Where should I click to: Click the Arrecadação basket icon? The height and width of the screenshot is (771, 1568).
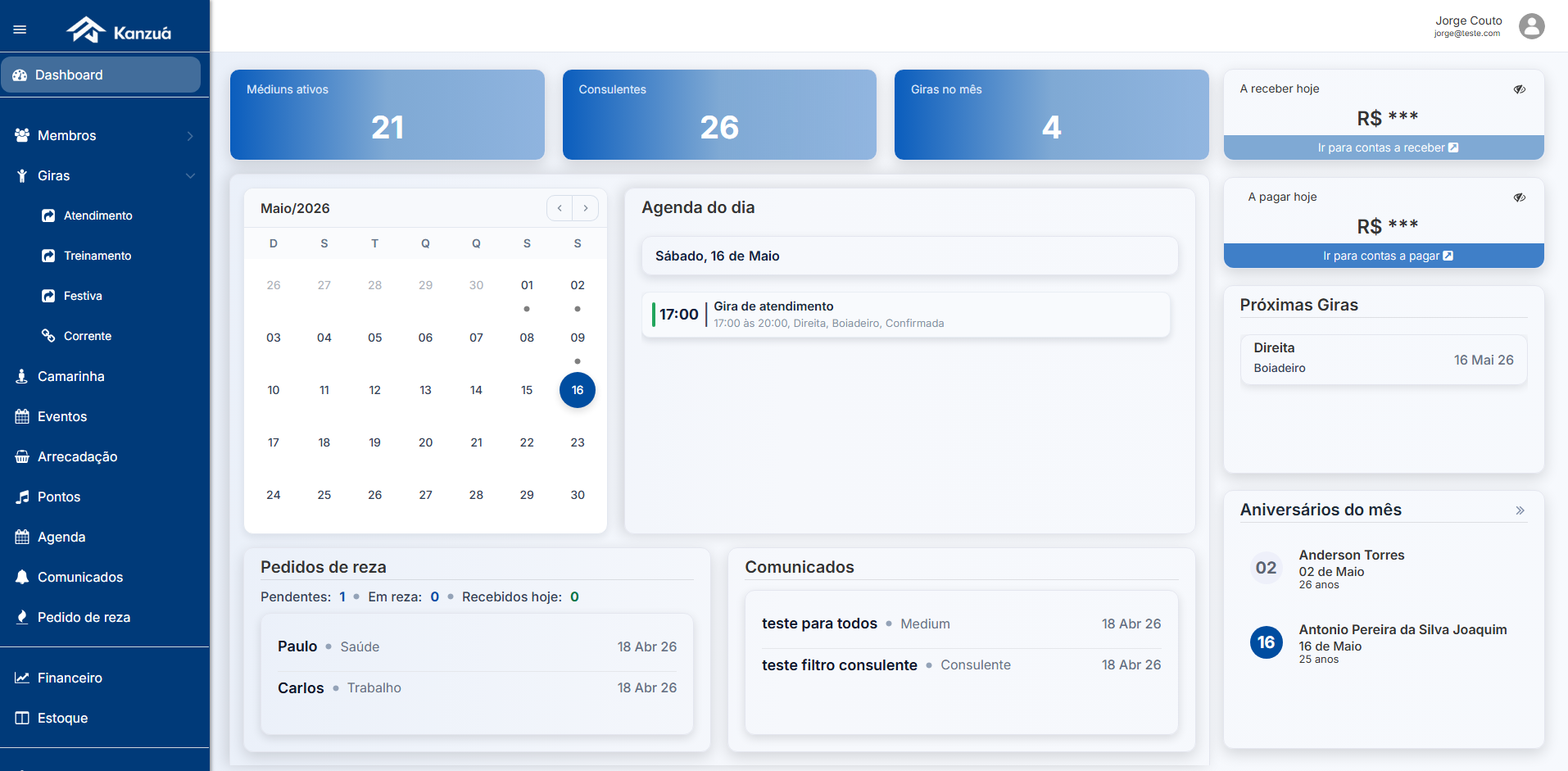(22, 456)
